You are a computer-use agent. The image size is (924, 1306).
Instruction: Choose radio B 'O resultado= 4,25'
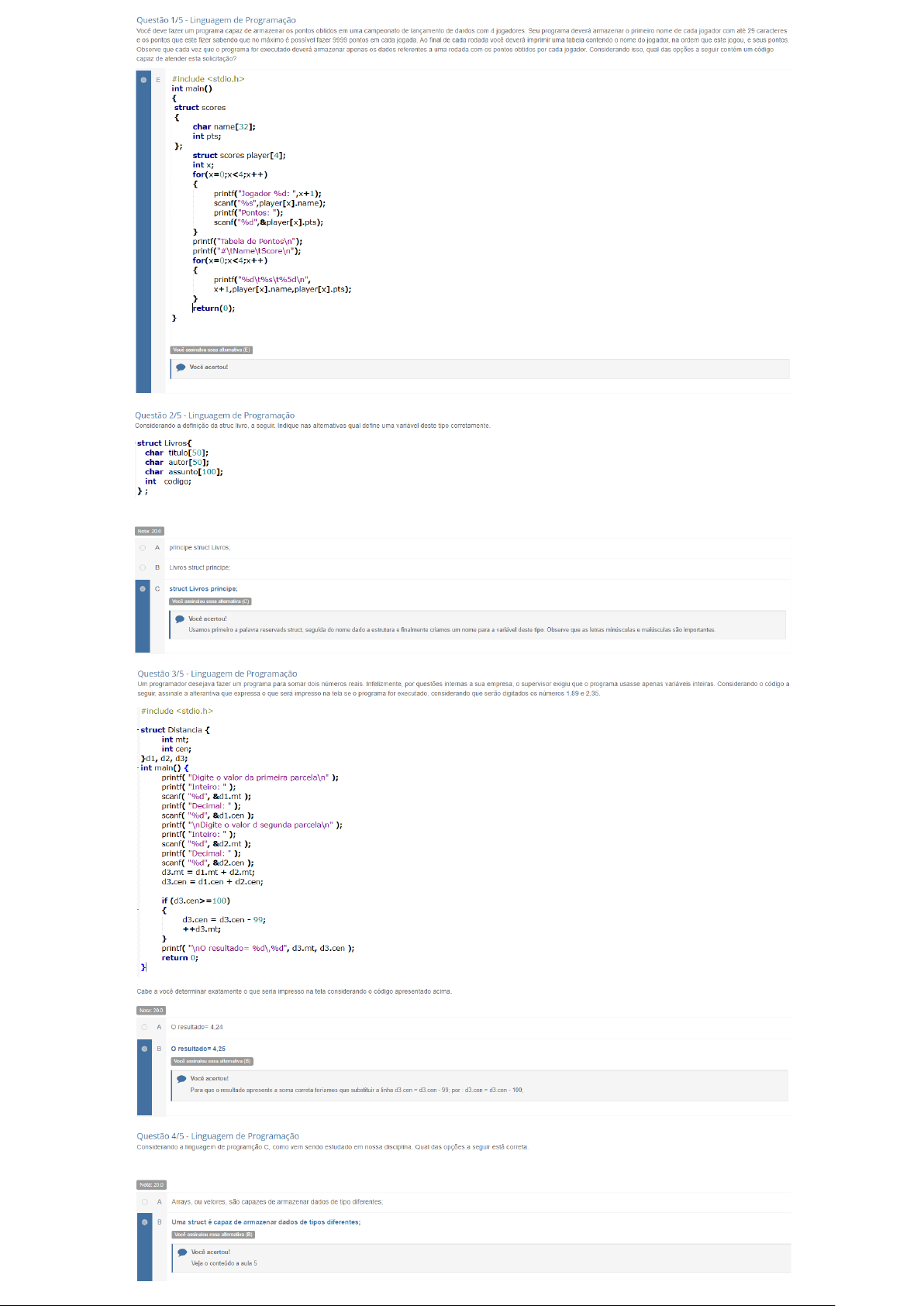[144, 1049]
